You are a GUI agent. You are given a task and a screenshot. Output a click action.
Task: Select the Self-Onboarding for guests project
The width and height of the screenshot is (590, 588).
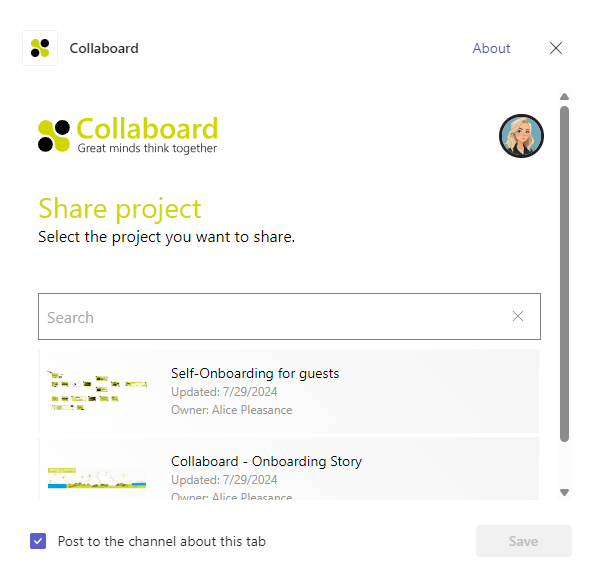(289, 391)
